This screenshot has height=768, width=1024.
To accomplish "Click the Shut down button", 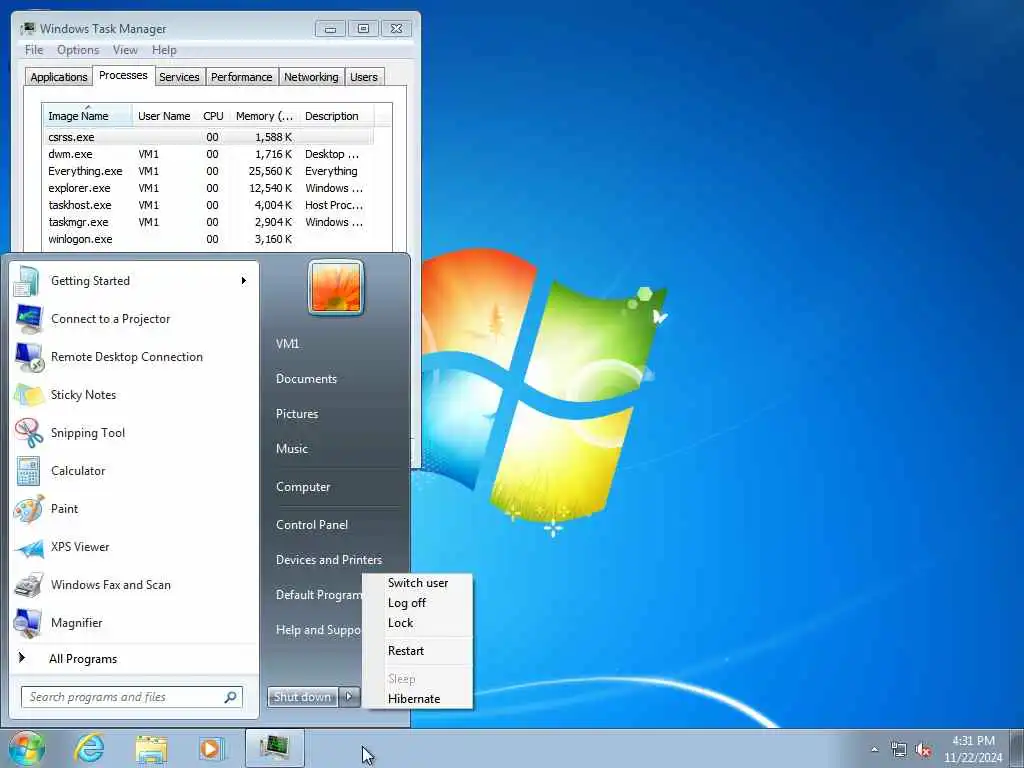I will (302, 697).
